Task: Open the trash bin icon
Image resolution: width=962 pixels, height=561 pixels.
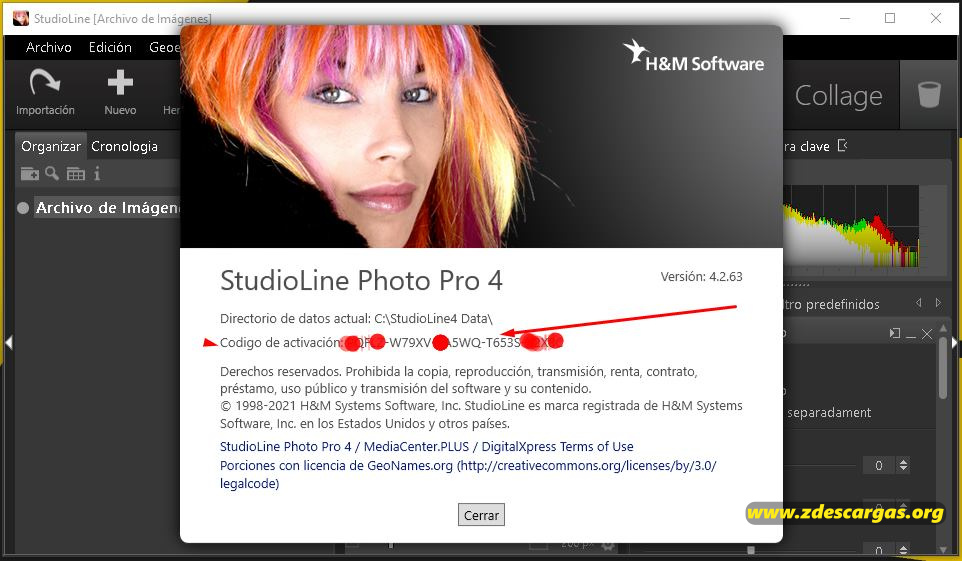Action: click(929, 95)
